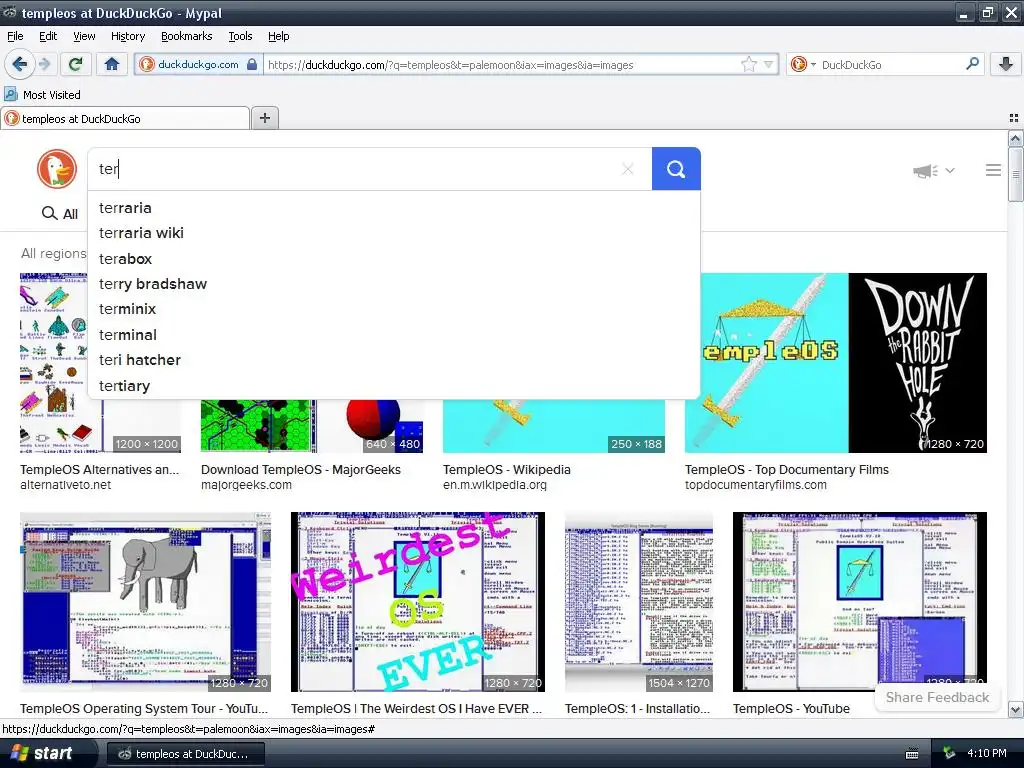Open the URL history dropdown arrow
This screenshot has width=1024, height=768.
769,64
